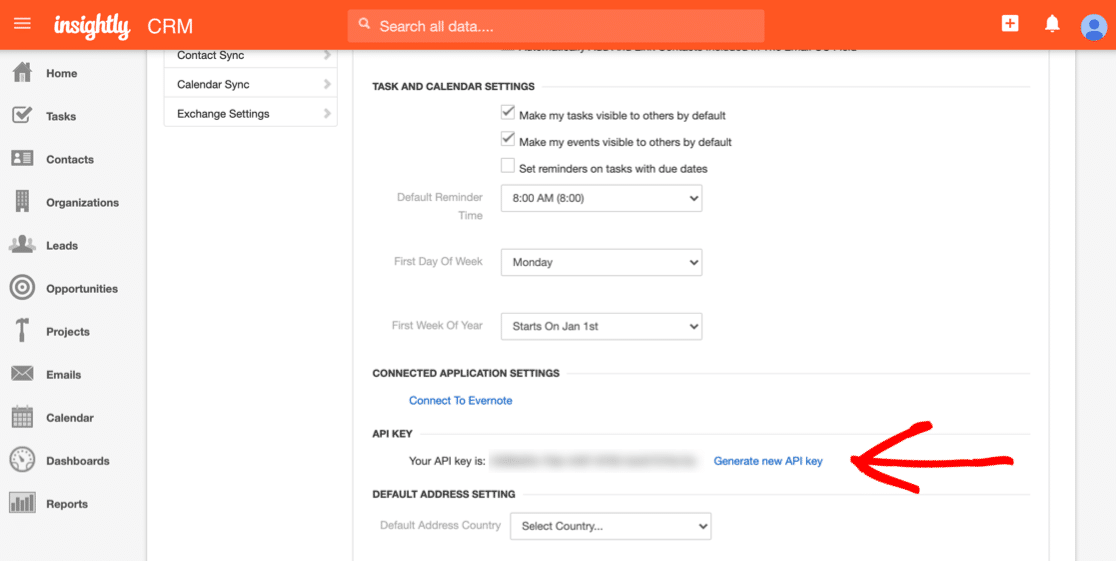Click the Tasks checkmark icon
This screenshot has width=1116, height=561.
(x=23, y=115)
